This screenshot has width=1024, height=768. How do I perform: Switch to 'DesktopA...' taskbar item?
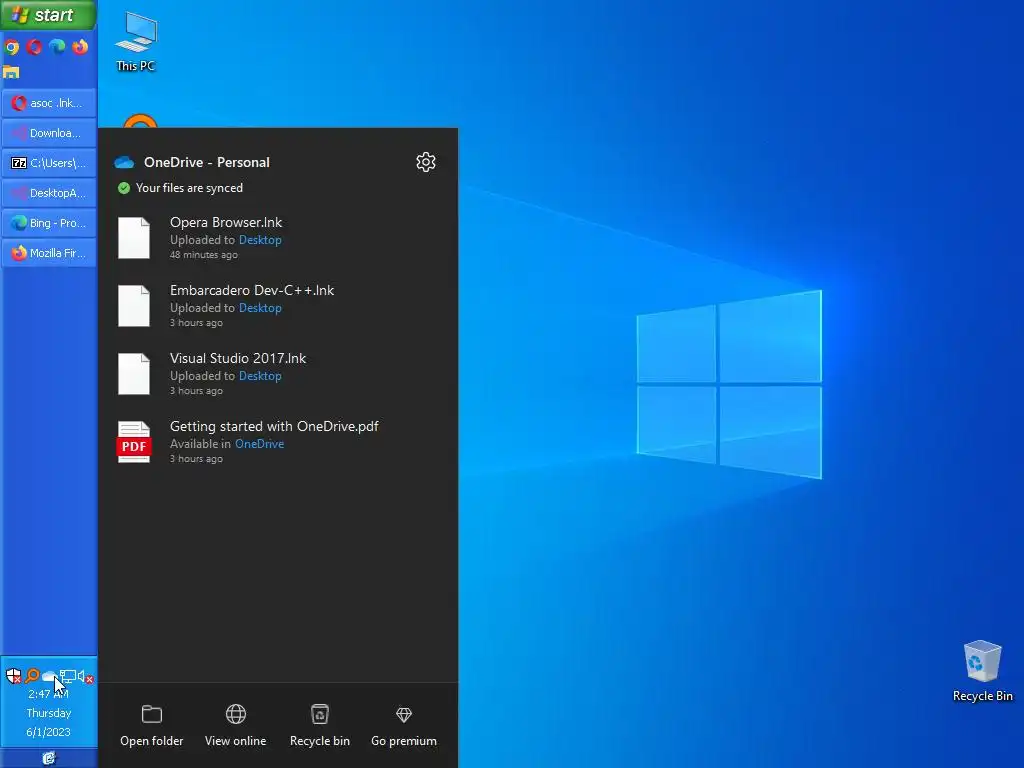(x=49, y=193)
